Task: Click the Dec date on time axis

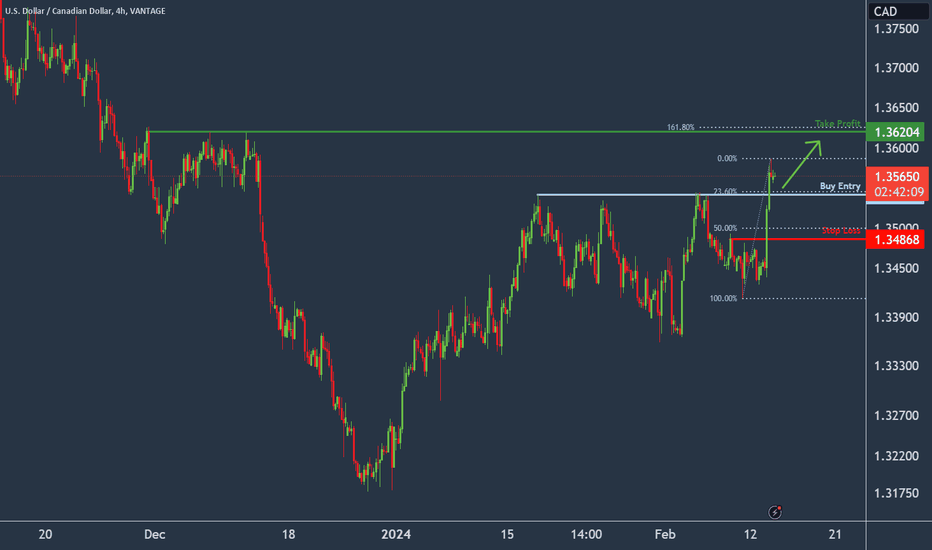Action: 155,535
